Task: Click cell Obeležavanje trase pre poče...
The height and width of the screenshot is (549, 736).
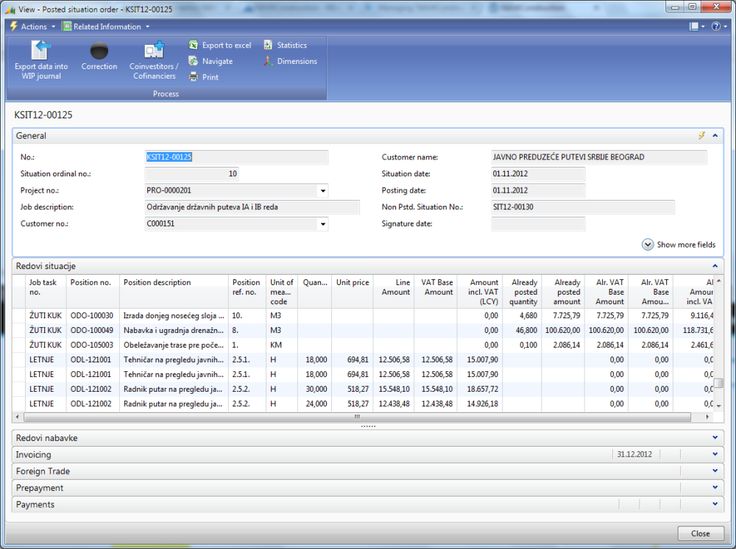Action: tap(174, 345)
